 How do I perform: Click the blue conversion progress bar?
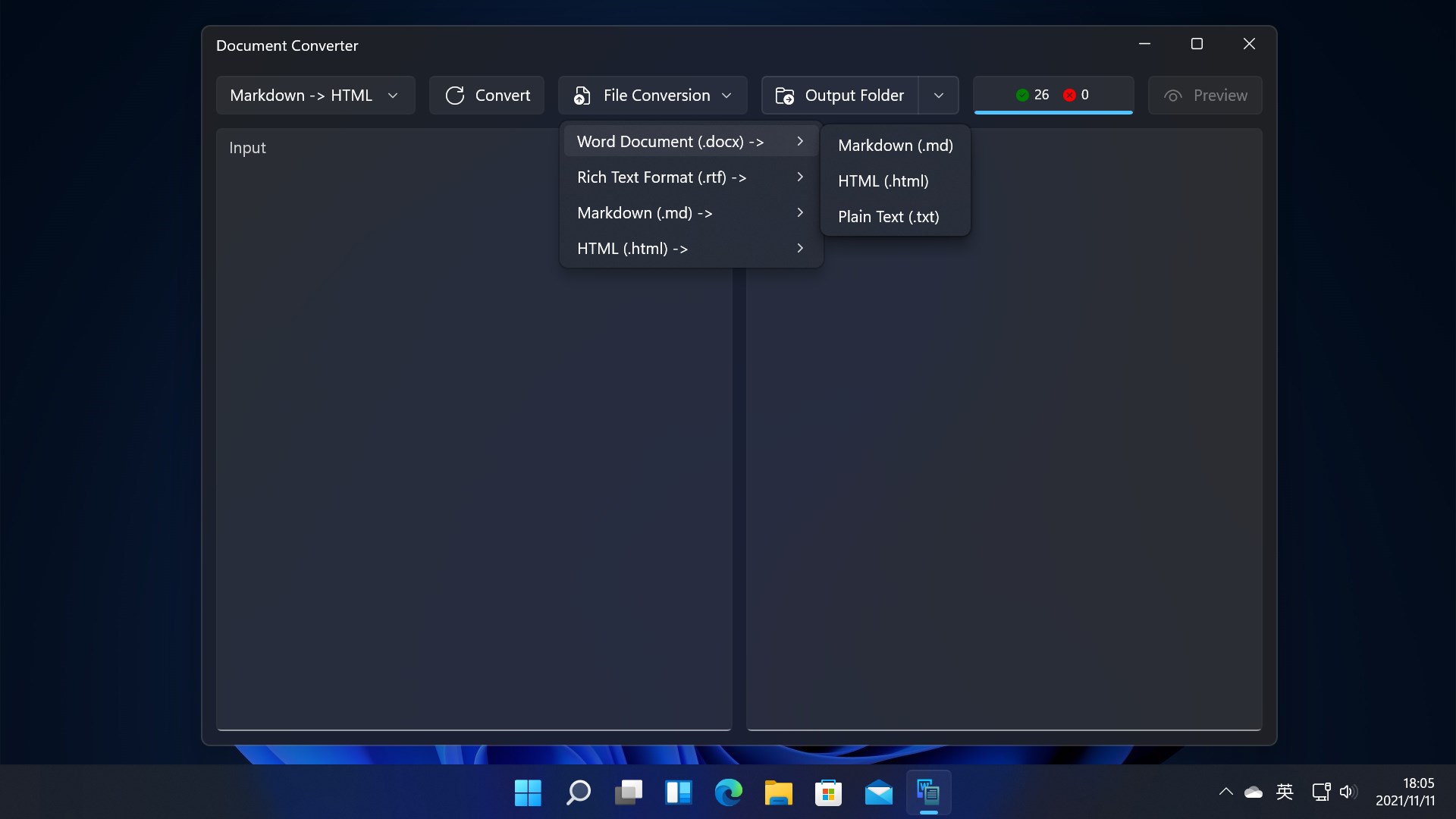[x=1053, y=112]
